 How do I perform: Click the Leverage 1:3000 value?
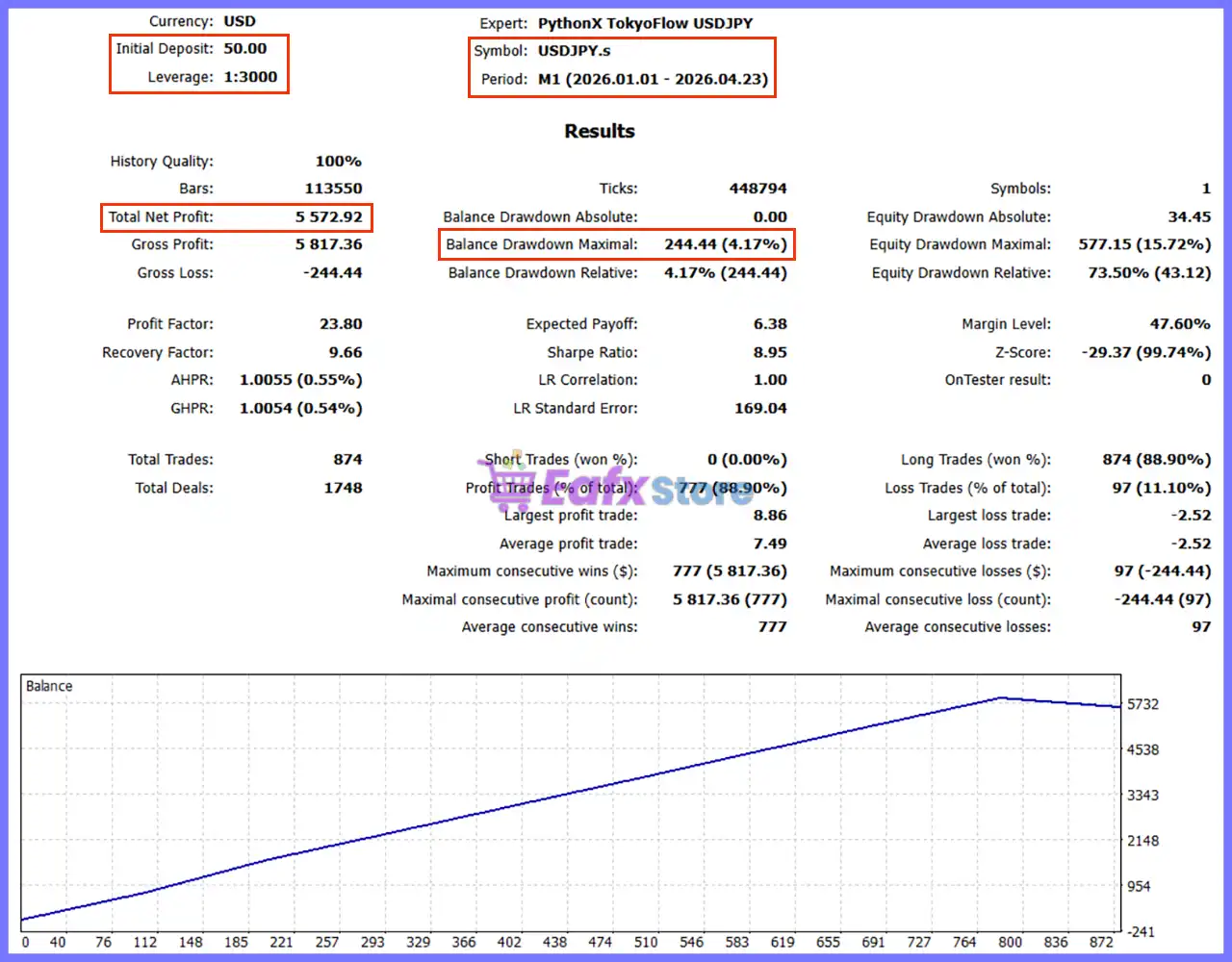click(x=250, y=77)
